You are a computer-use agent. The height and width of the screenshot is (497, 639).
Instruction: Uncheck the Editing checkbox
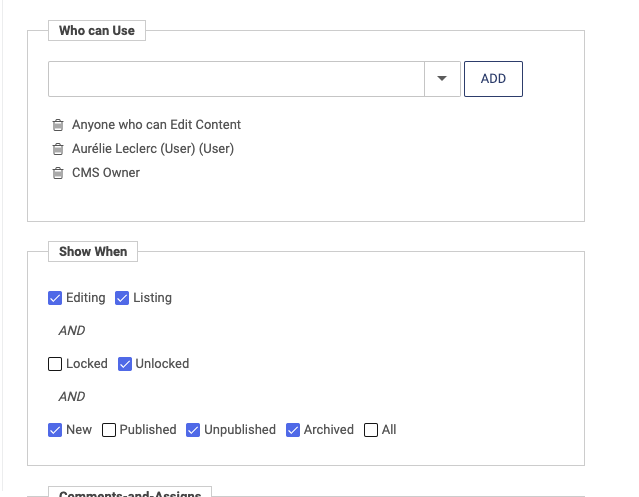tap(55, 298)
